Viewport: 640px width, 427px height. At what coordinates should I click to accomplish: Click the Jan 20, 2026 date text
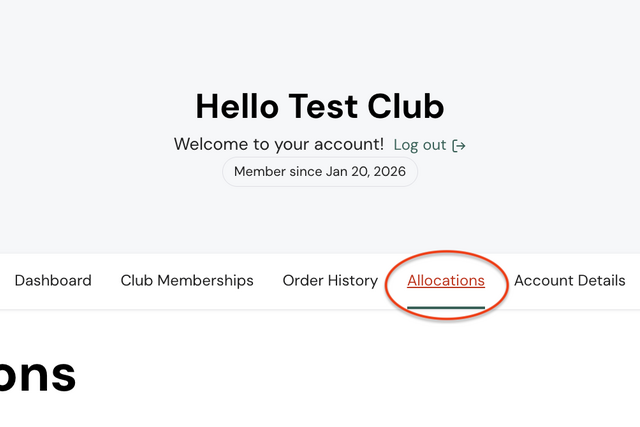[366, 172]
